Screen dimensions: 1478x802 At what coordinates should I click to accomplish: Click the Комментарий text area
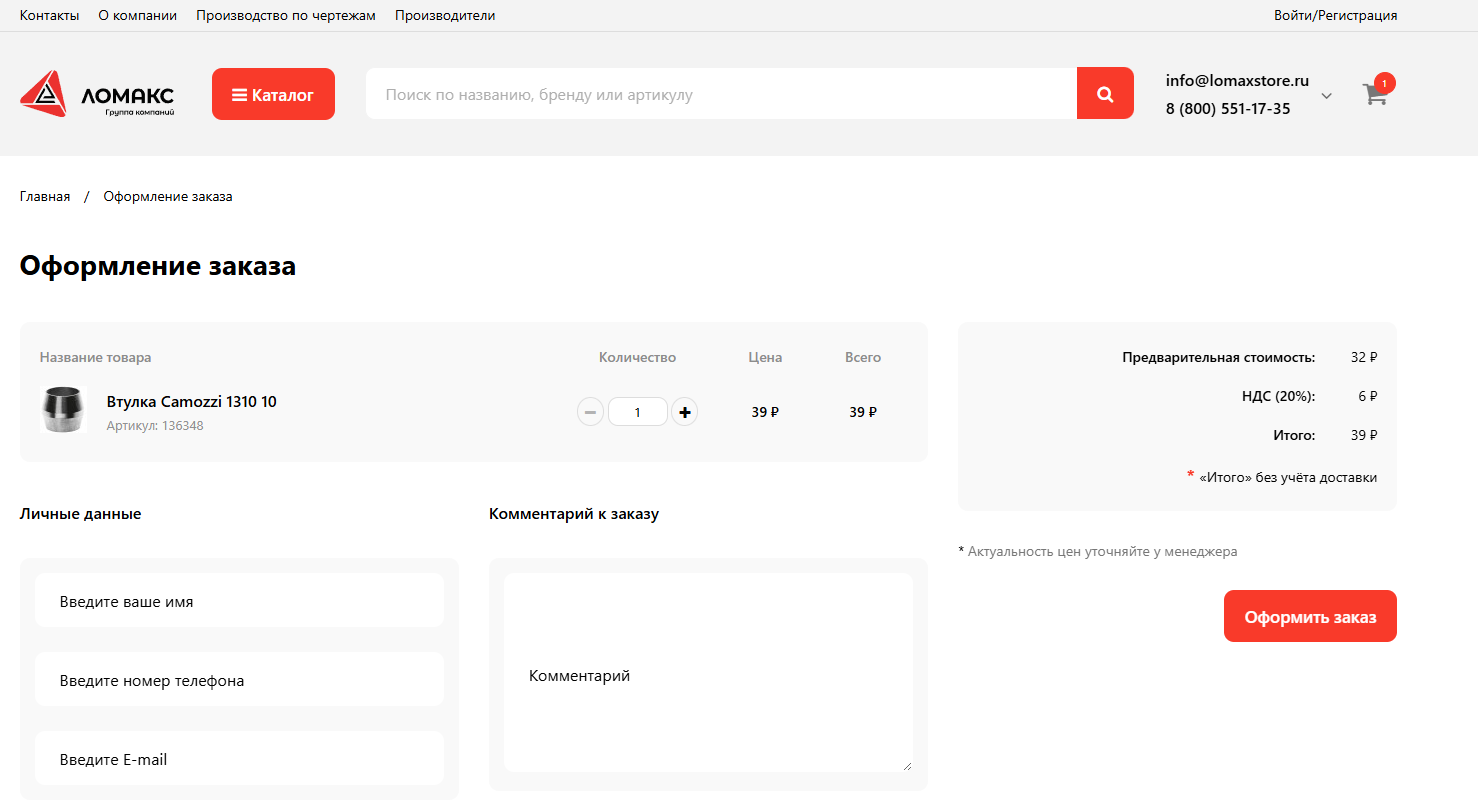pyautogui.click(x=708, y=673)
